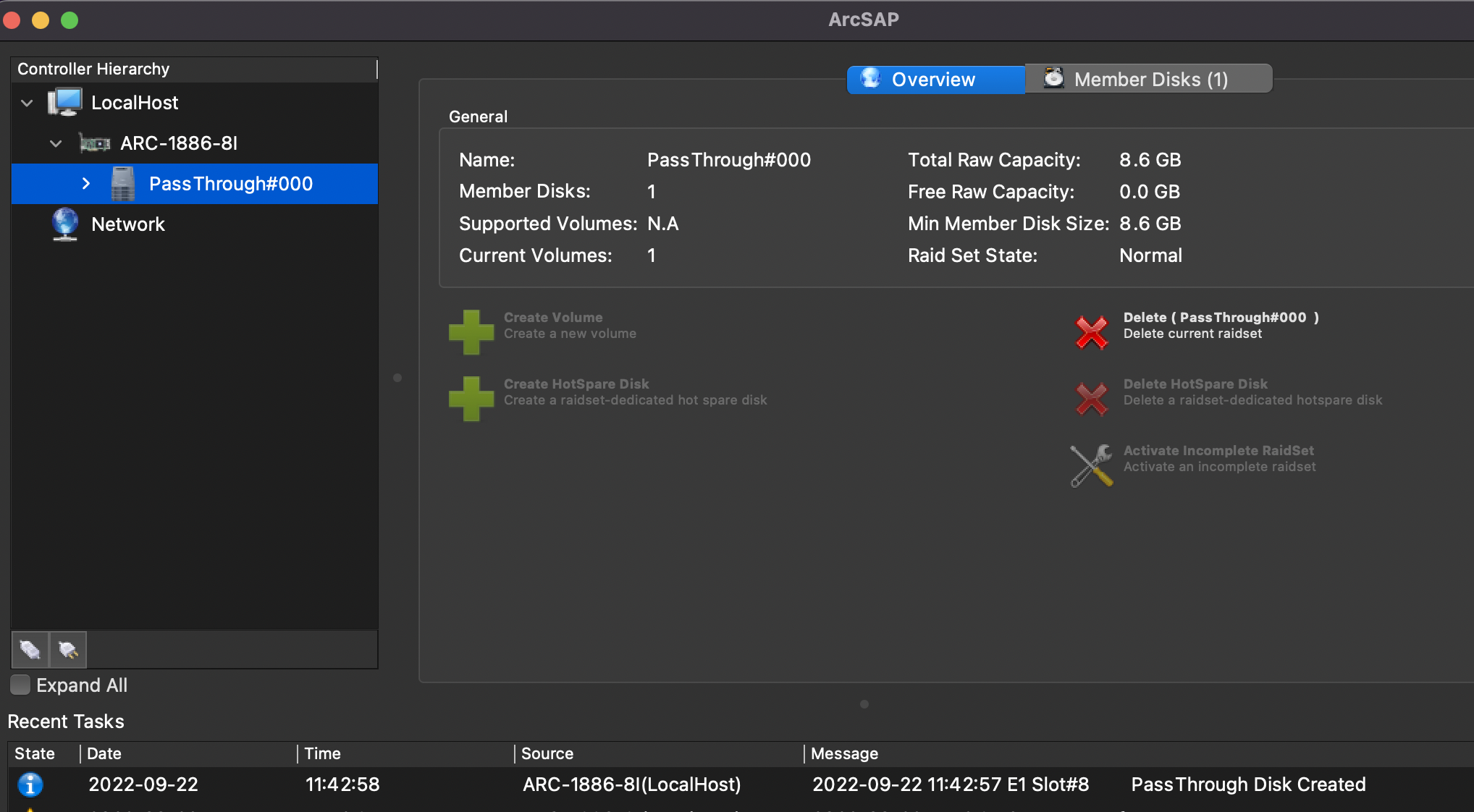Collapse the LocalHost tree node
Image resolution: width=1474 pixels, height=812 pixels.
(x=27, y=103)
